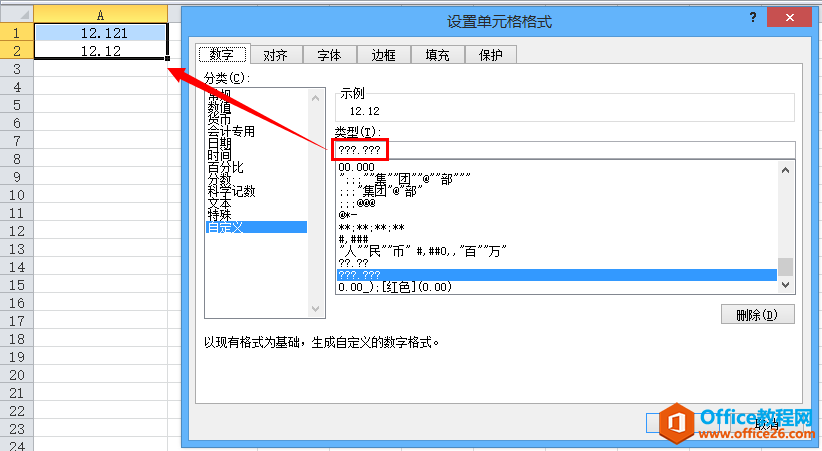Select cell A2 containing 12.12
The width and height of the screenshot is (822, 451).
[x=100, y=51]
